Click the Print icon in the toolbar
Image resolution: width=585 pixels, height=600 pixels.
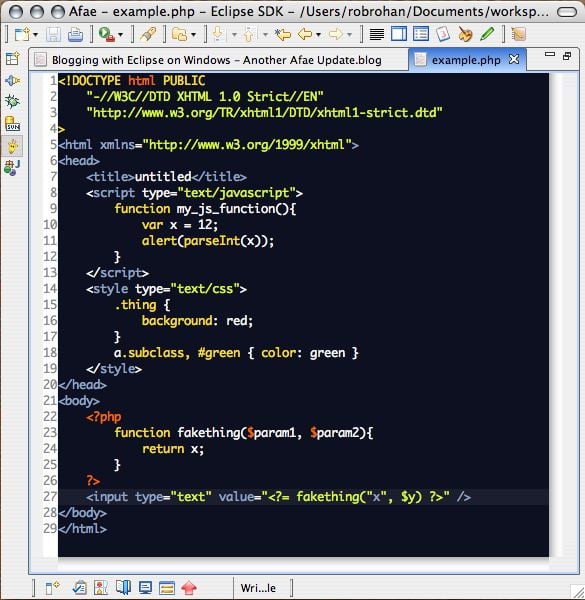tap(75, 34)
